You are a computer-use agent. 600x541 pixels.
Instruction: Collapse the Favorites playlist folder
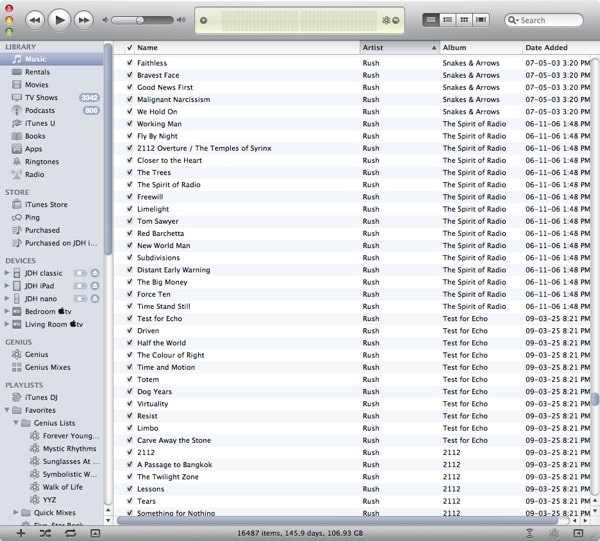(7, 410)
